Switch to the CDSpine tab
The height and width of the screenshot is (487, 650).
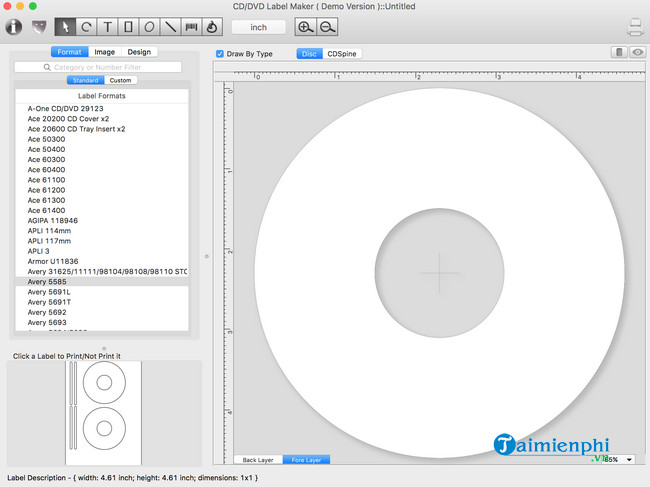click(x=342, y=53)
